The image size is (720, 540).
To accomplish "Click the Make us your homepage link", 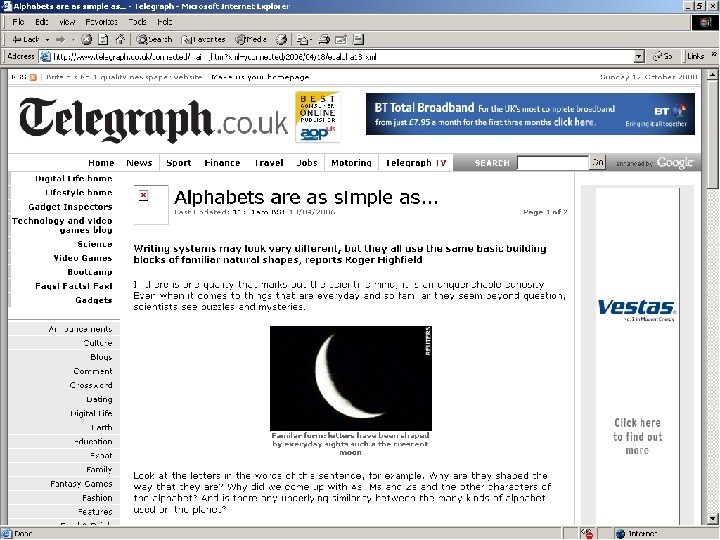I will (x=260, y=77).
